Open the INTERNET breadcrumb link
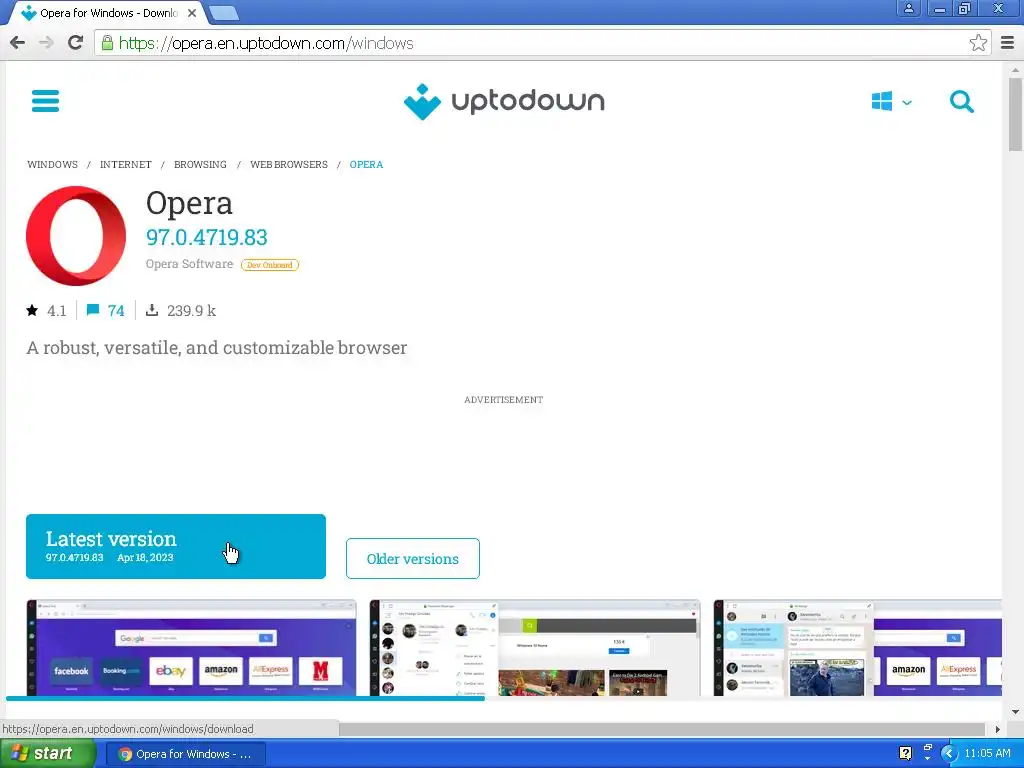This screenshot has width=1024, height=768. [x=125, y=165]
